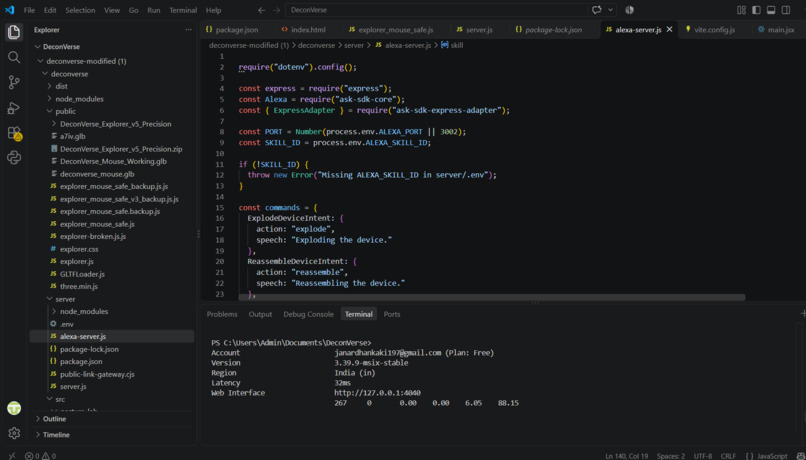The height and width of the screenshot is (460, 806).
Task: Open the Extensions view icon
Action: pyautogui.click(x=14, y=133)
